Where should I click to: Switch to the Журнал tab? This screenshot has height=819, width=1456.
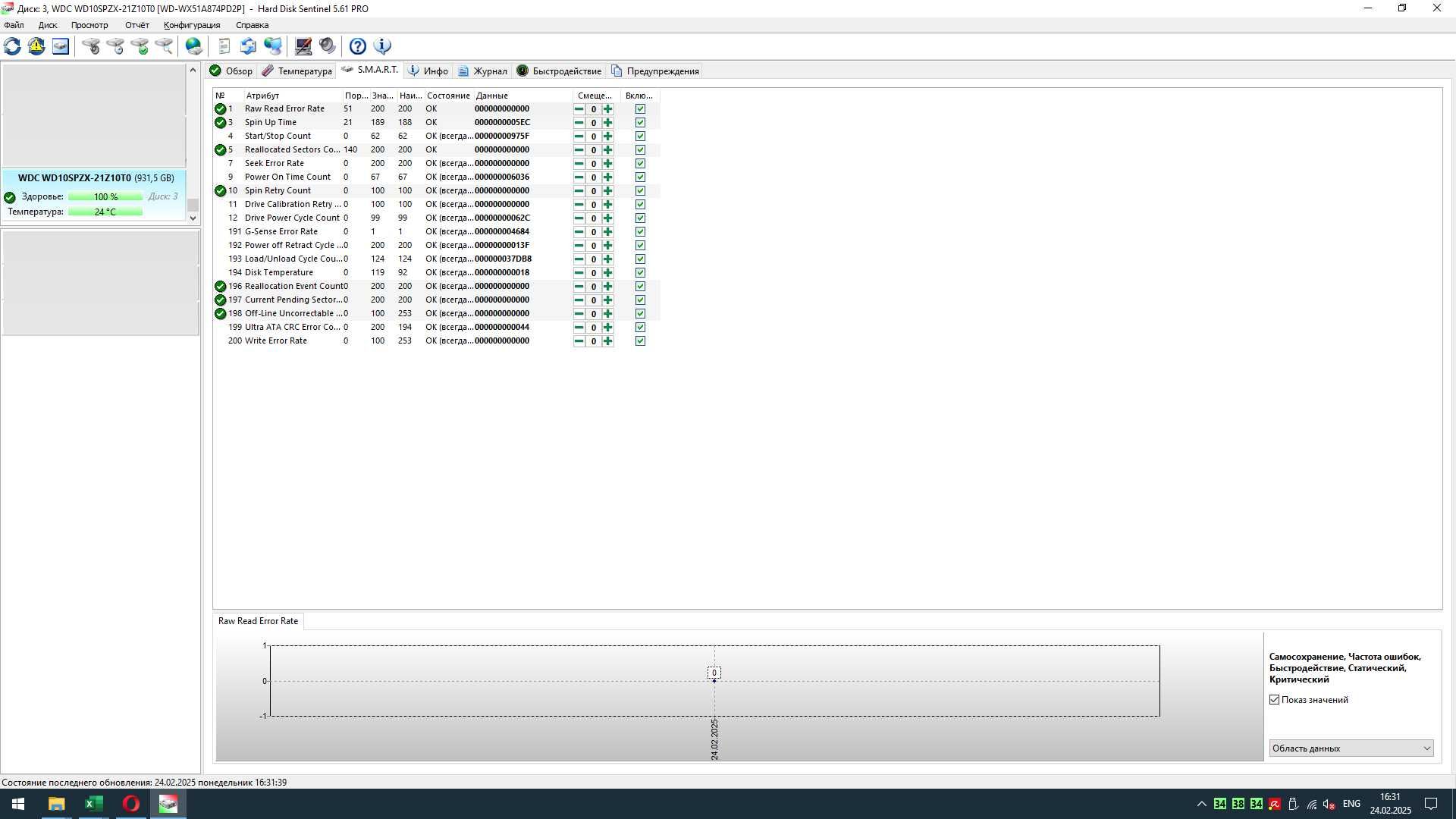[x=482, y=71]
